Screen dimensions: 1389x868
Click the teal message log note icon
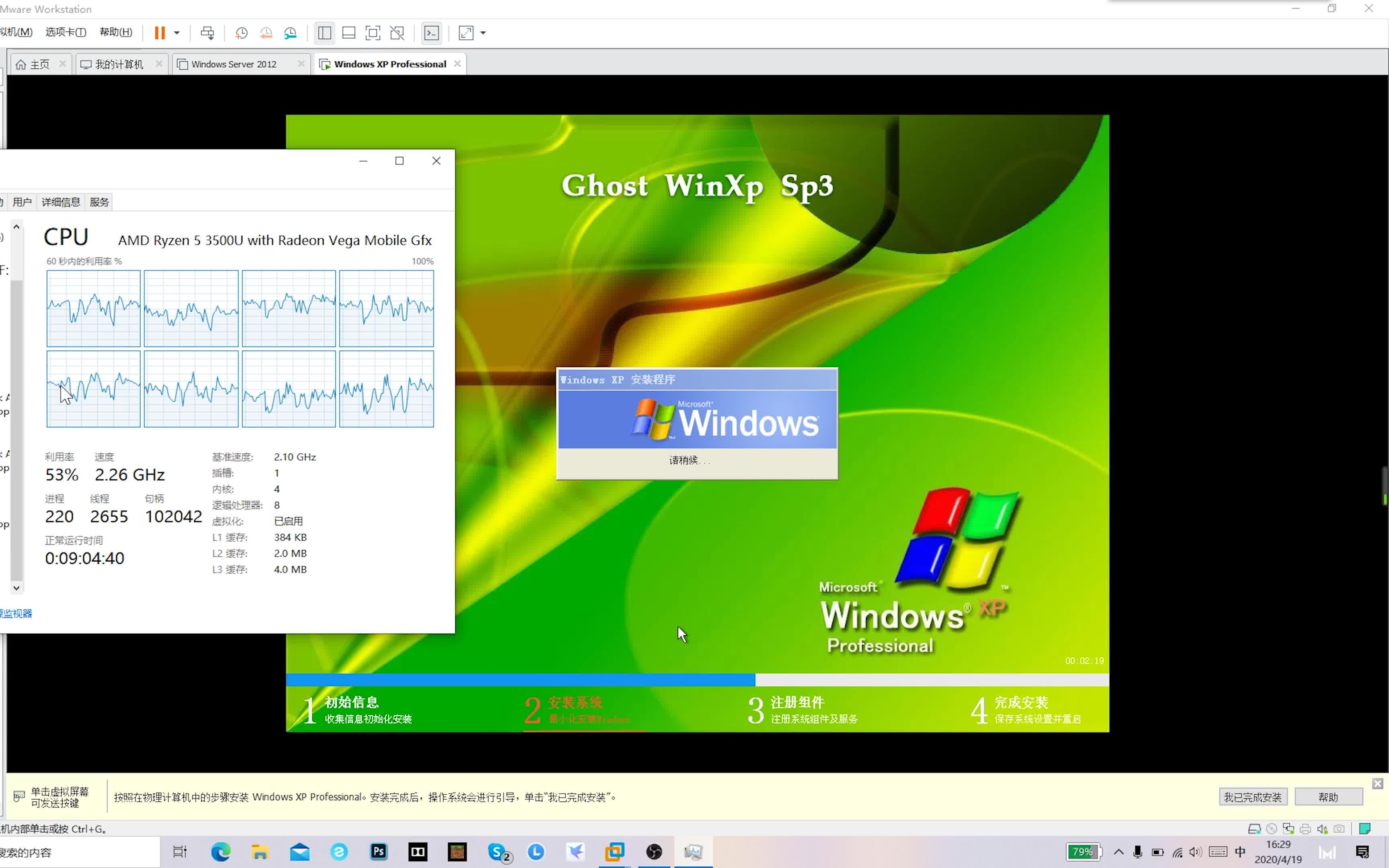[x=1365, y=829]
